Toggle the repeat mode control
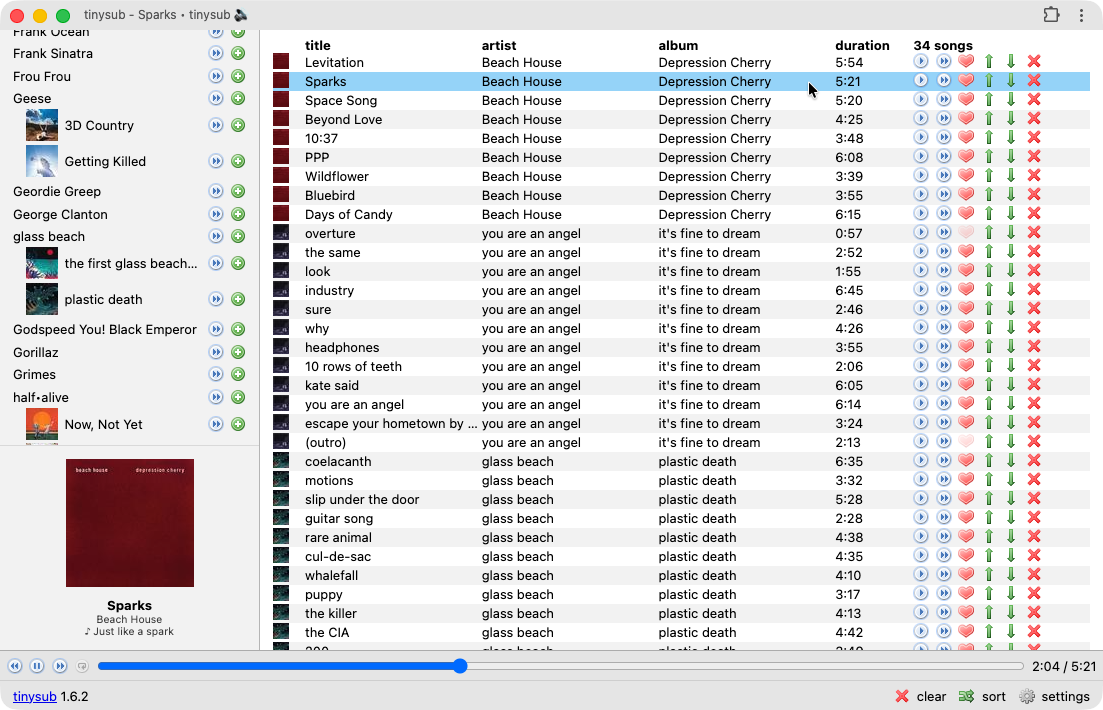 click(82, 666)
